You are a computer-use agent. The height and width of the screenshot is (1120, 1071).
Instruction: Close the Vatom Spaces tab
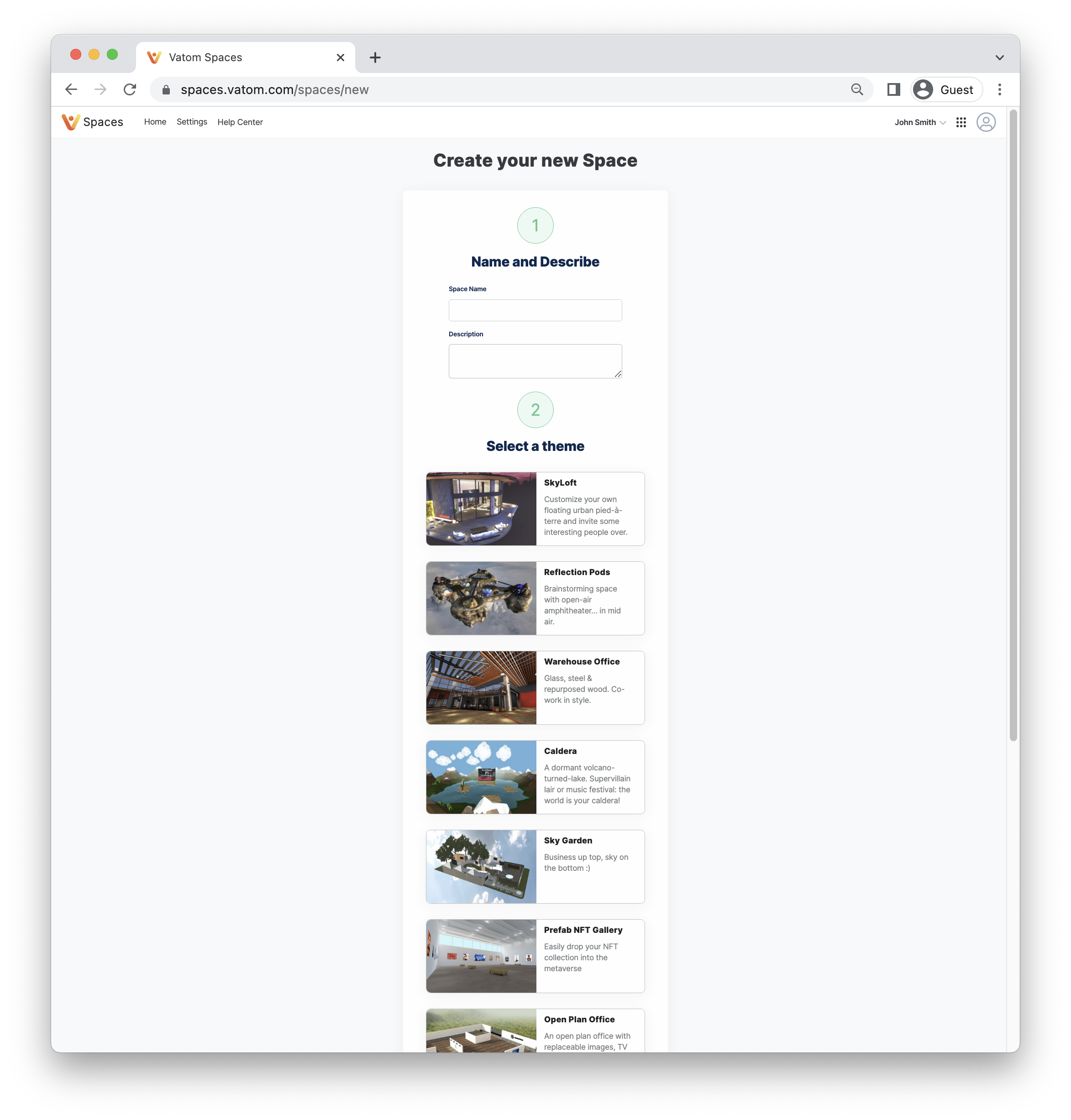pos(340,58)
